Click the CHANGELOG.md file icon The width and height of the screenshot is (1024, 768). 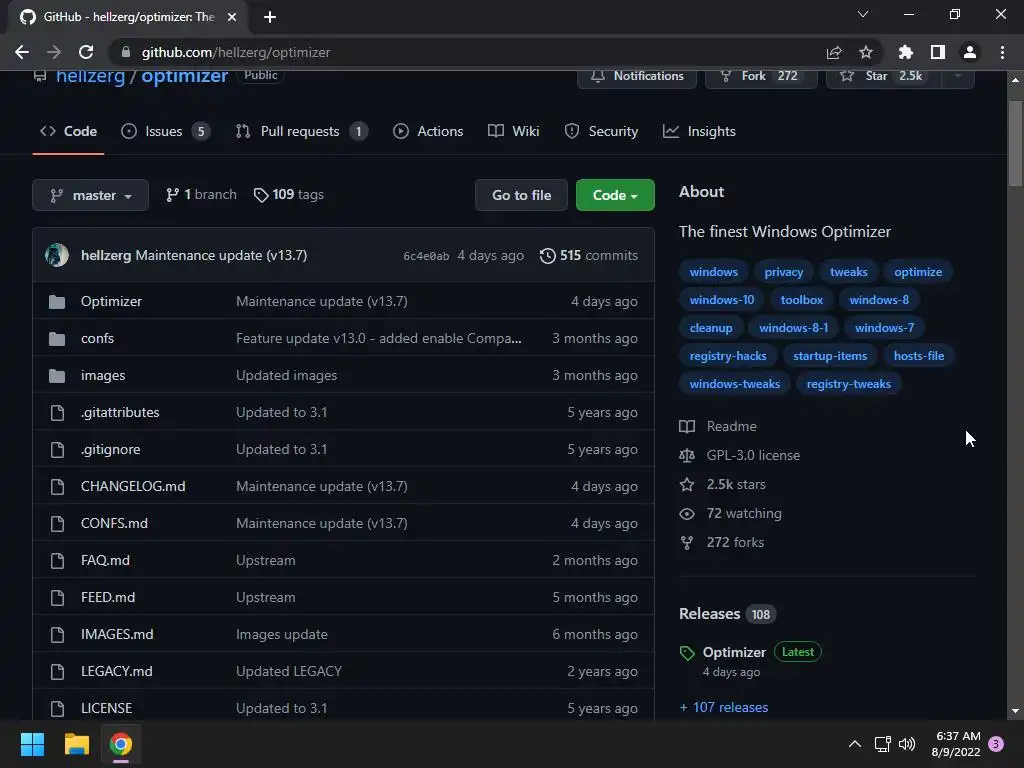57,487
